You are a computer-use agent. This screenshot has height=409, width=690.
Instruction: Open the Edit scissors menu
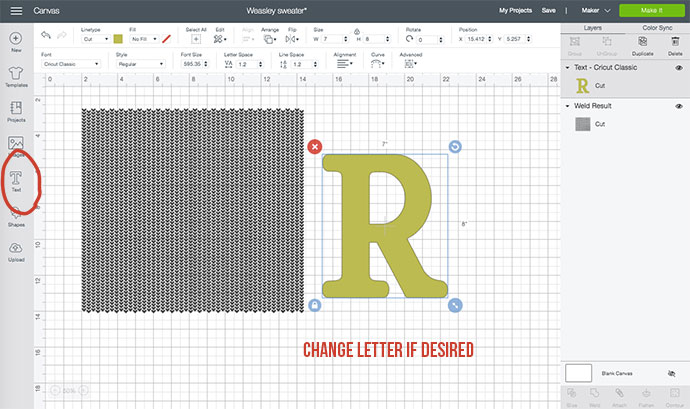click(220, 39)
